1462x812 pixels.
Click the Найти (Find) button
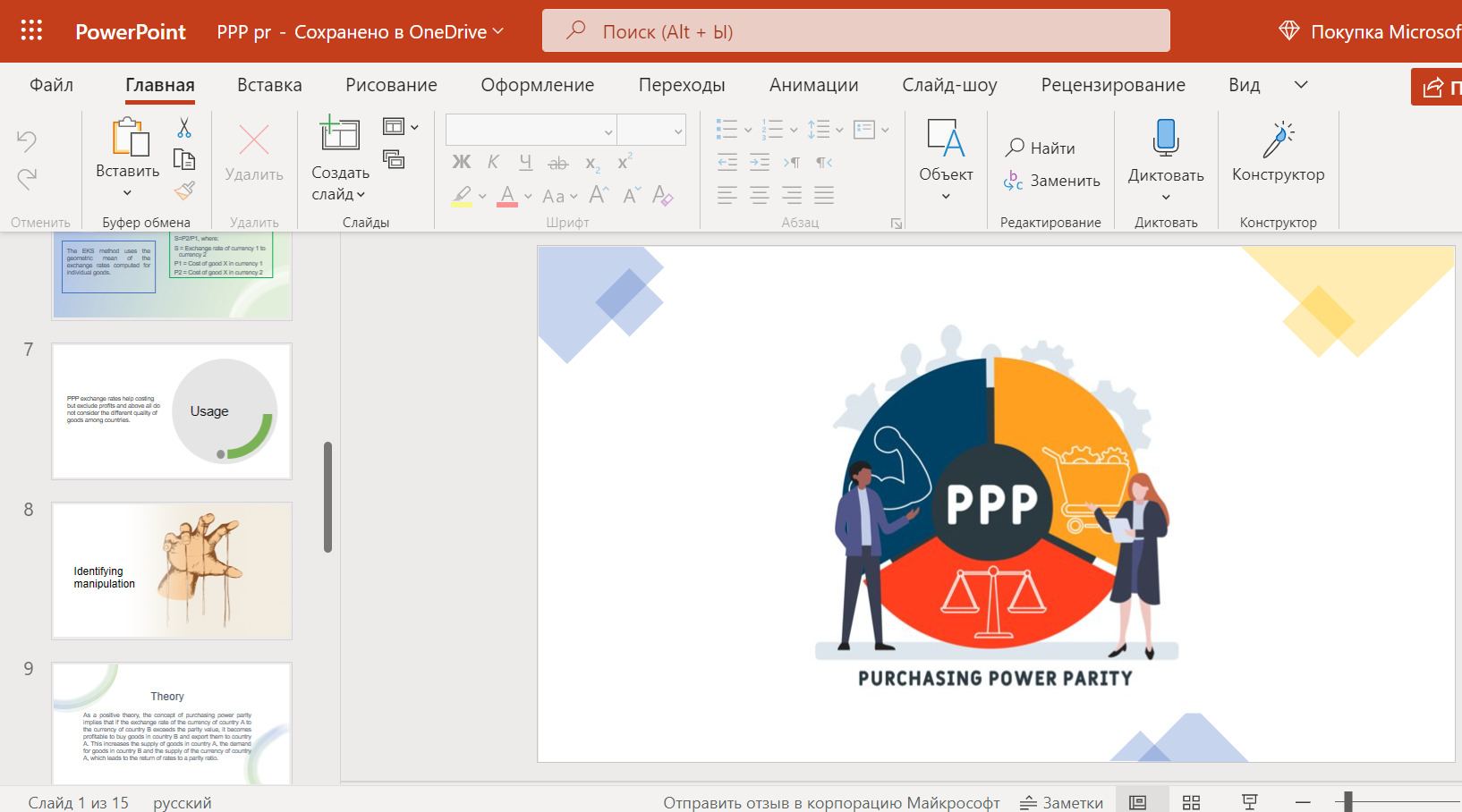pos(1041,148)
